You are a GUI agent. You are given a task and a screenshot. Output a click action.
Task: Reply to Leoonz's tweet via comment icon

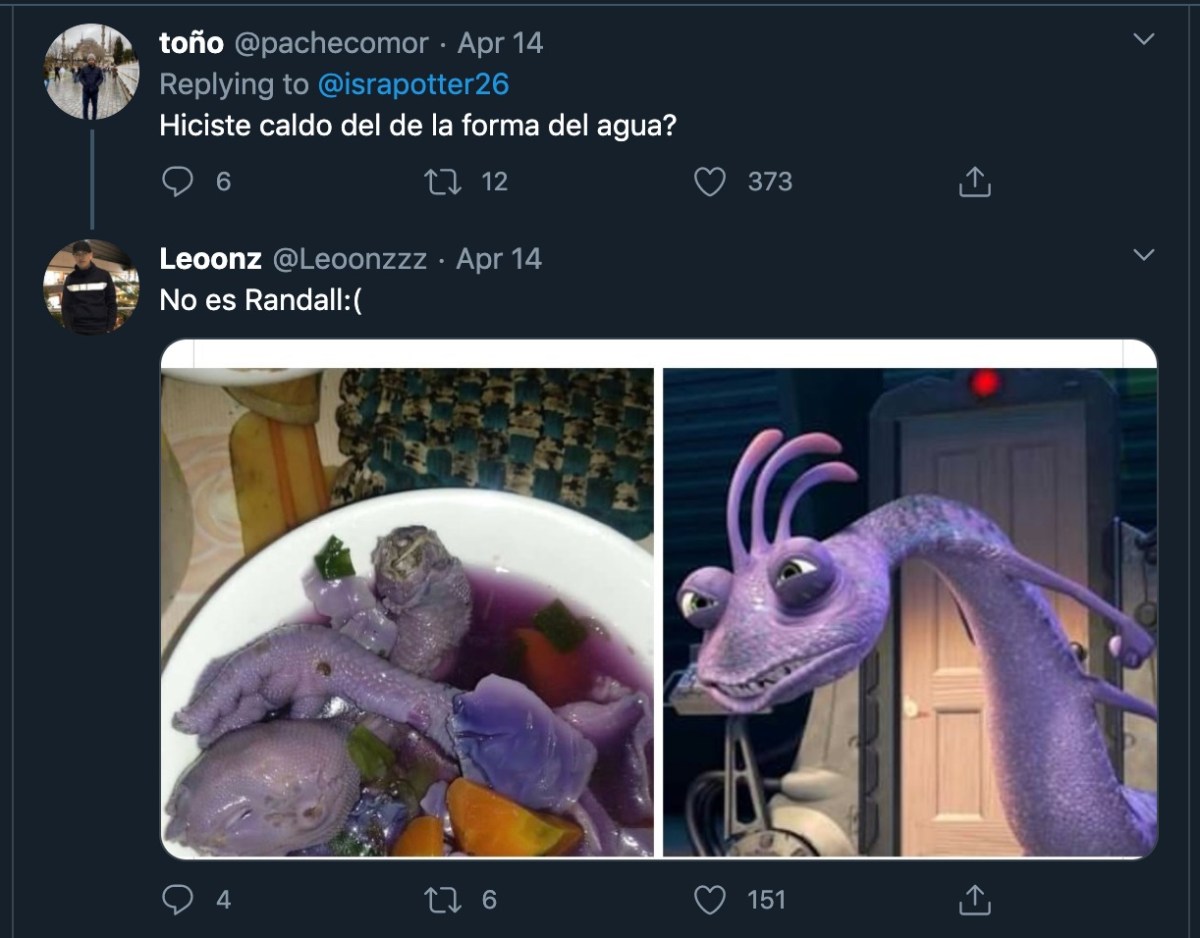pos(178,900)
